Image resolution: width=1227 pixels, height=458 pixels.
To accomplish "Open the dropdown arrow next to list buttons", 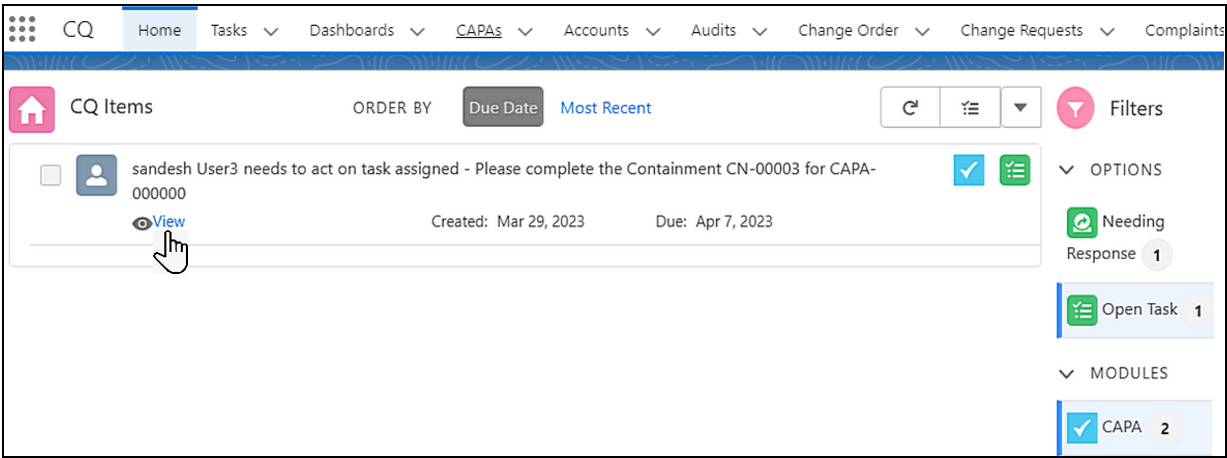I will (x=1020, y=108).
